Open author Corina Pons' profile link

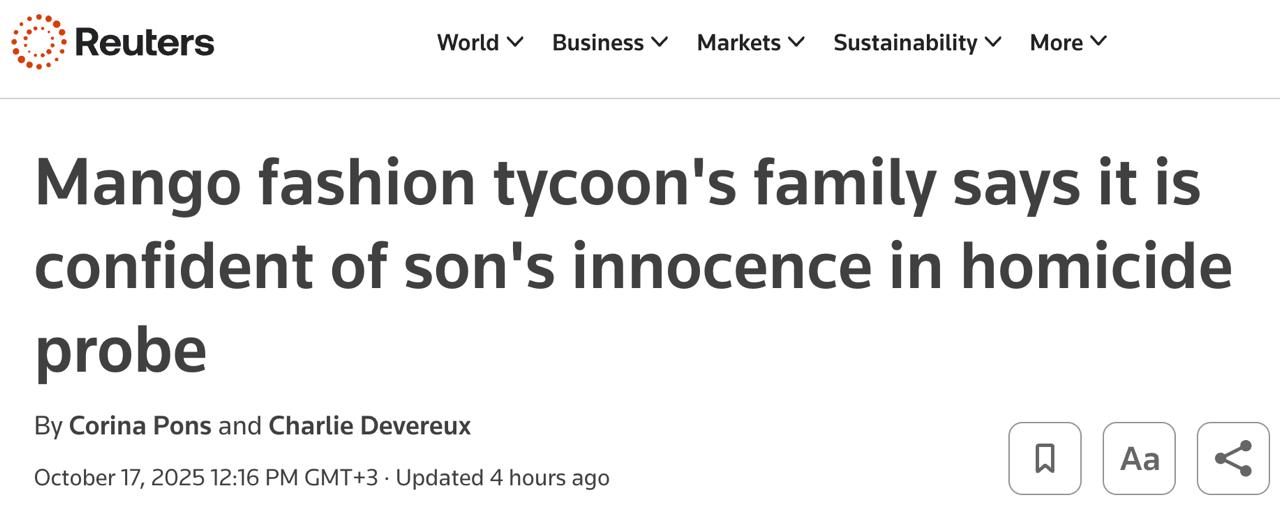coord(140,426)
